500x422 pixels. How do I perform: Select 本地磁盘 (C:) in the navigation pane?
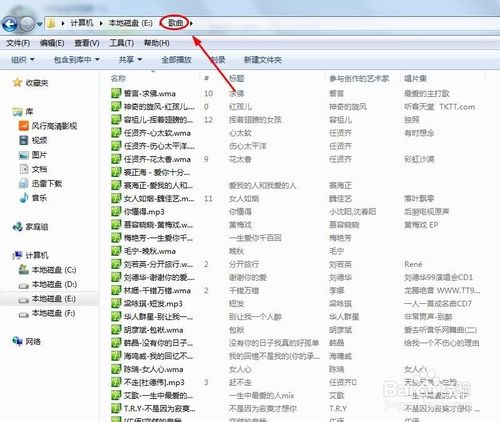coord(54,270)
